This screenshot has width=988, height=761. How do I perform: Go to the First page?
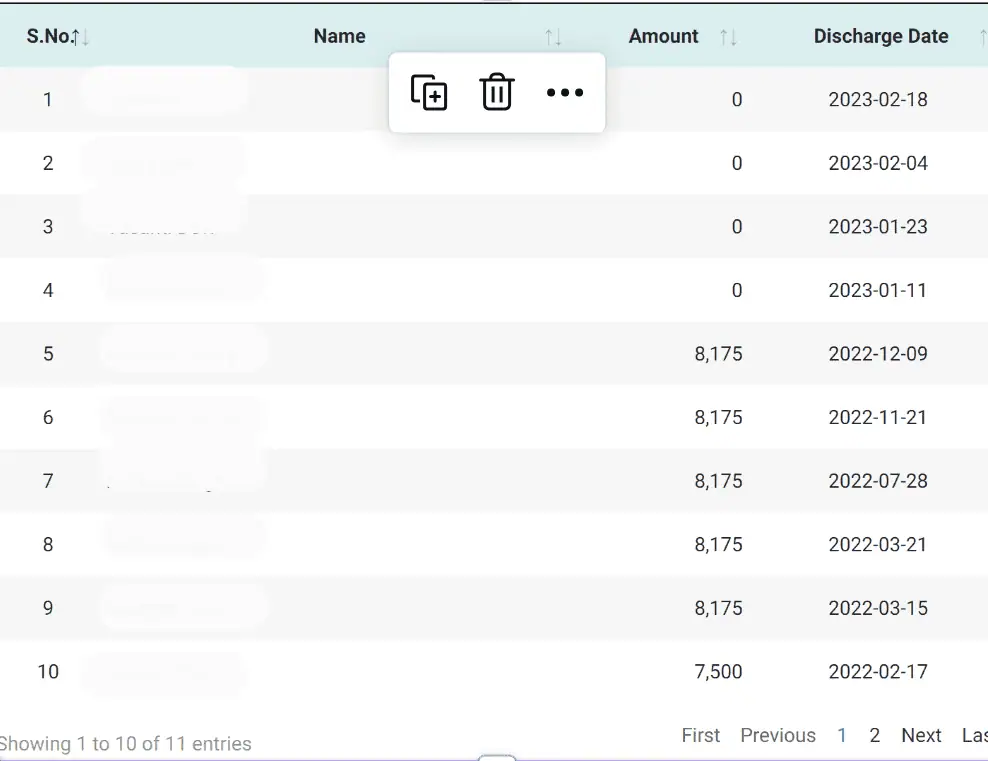700,735
